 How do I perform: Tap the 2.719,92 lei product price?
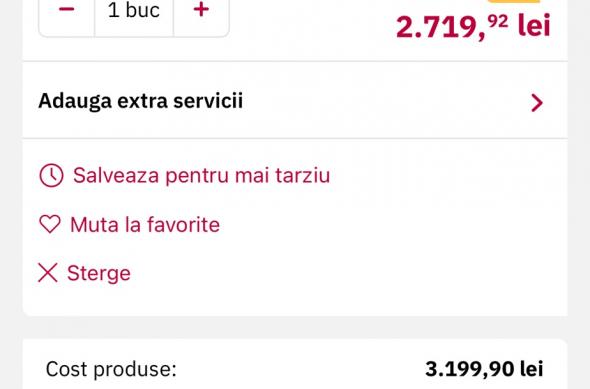tap(473, 26)
